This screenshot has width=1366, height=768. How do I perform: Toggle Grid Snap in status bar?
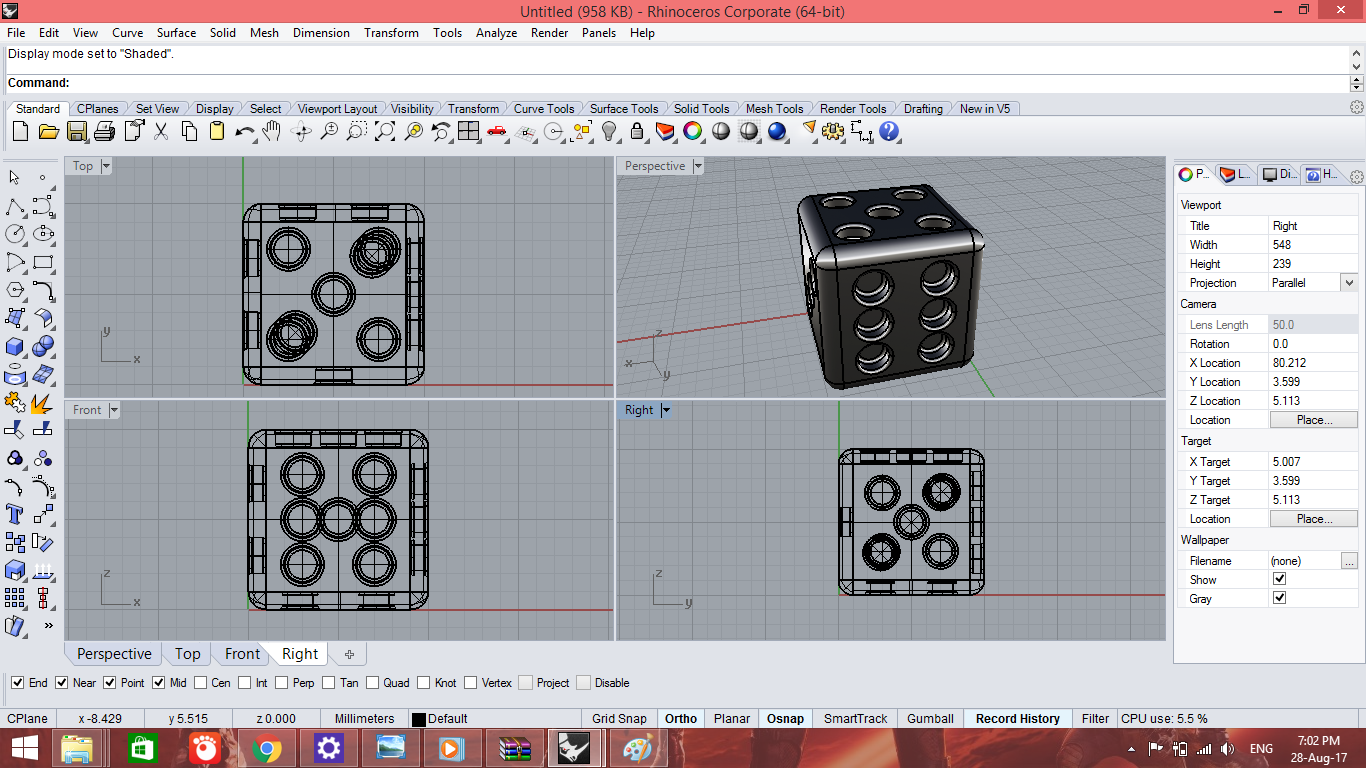(x=619, y=718)
